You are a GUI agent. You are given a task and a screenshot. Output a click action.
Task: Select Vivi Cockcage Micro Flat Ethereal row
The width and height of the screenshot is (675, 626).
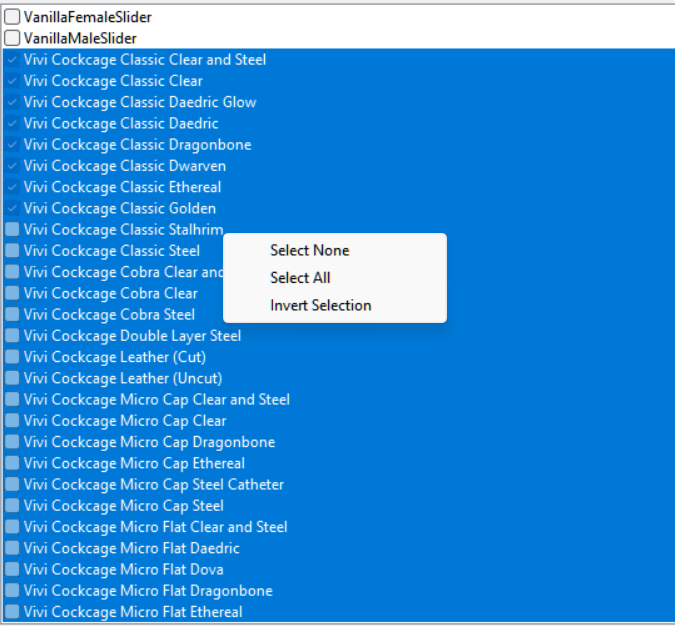pyautogui.click(x=133, y=612)
